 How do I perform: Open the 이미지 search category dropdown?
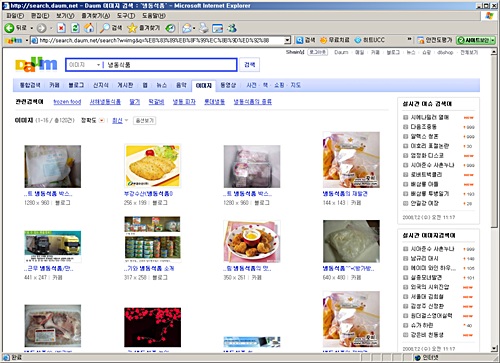[x=98, y=65]
